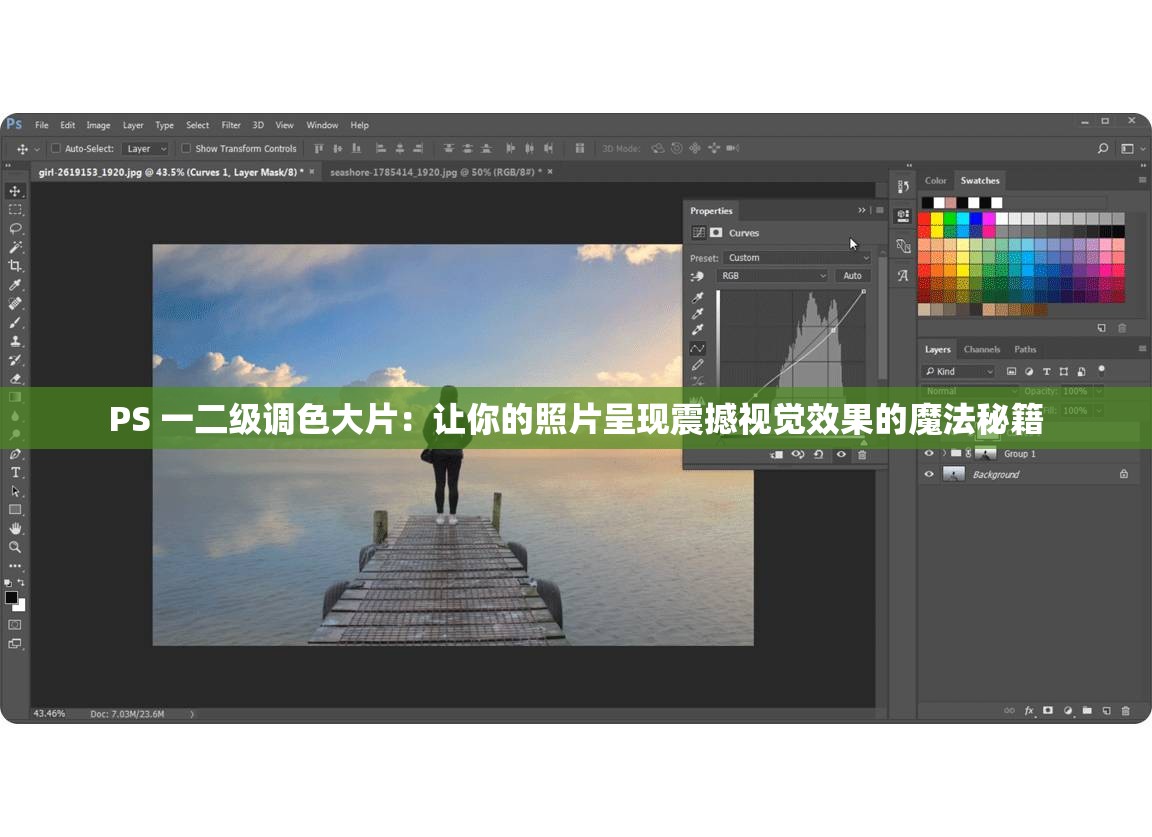This screenshot has height=837, width=1152.
Task: Activate the Zoom tool
Action: tap(15, 547)
